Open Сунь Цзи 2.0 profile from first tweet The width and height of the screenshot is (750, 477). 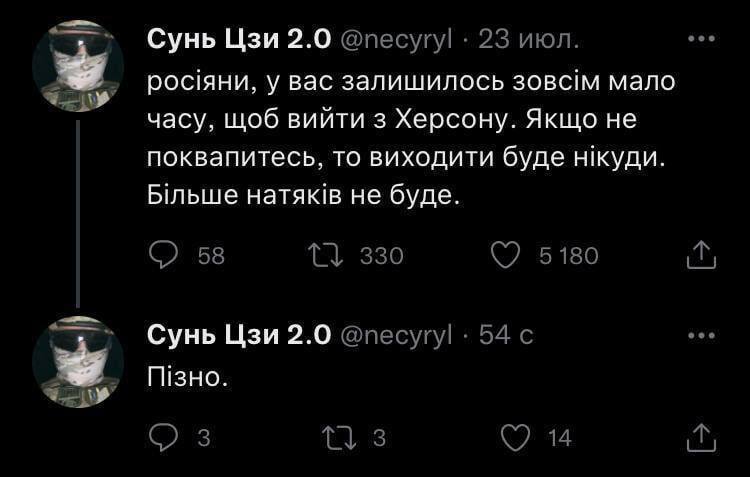tap(239, 40)
